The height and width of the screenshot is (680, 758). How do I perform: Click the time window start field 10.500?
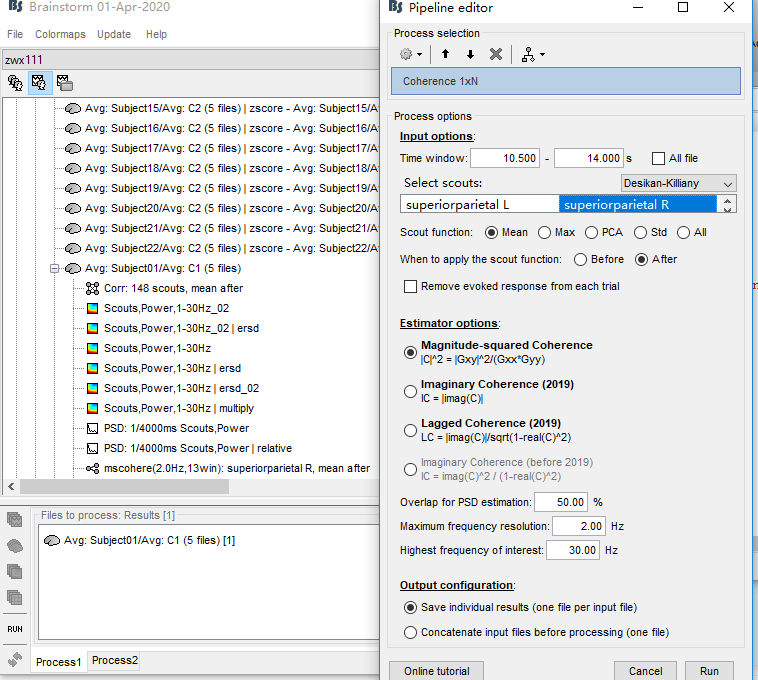point(505,159)
